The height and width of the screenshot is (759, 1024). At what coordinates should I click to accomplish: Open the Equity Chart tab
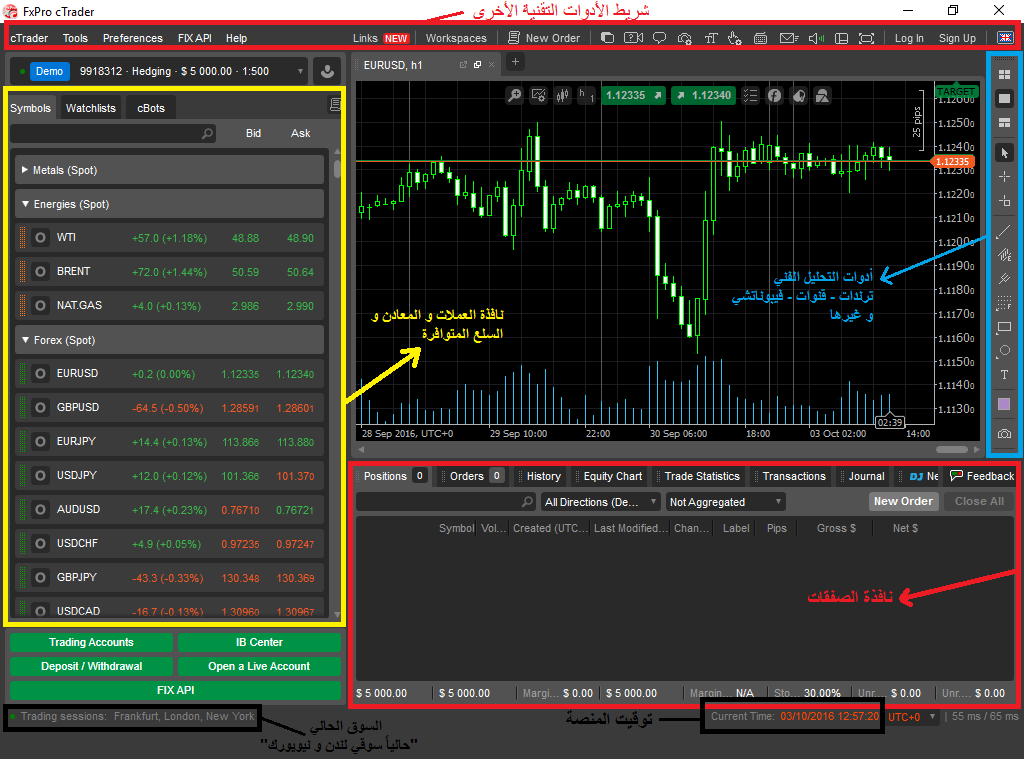[x=612, y=476]
